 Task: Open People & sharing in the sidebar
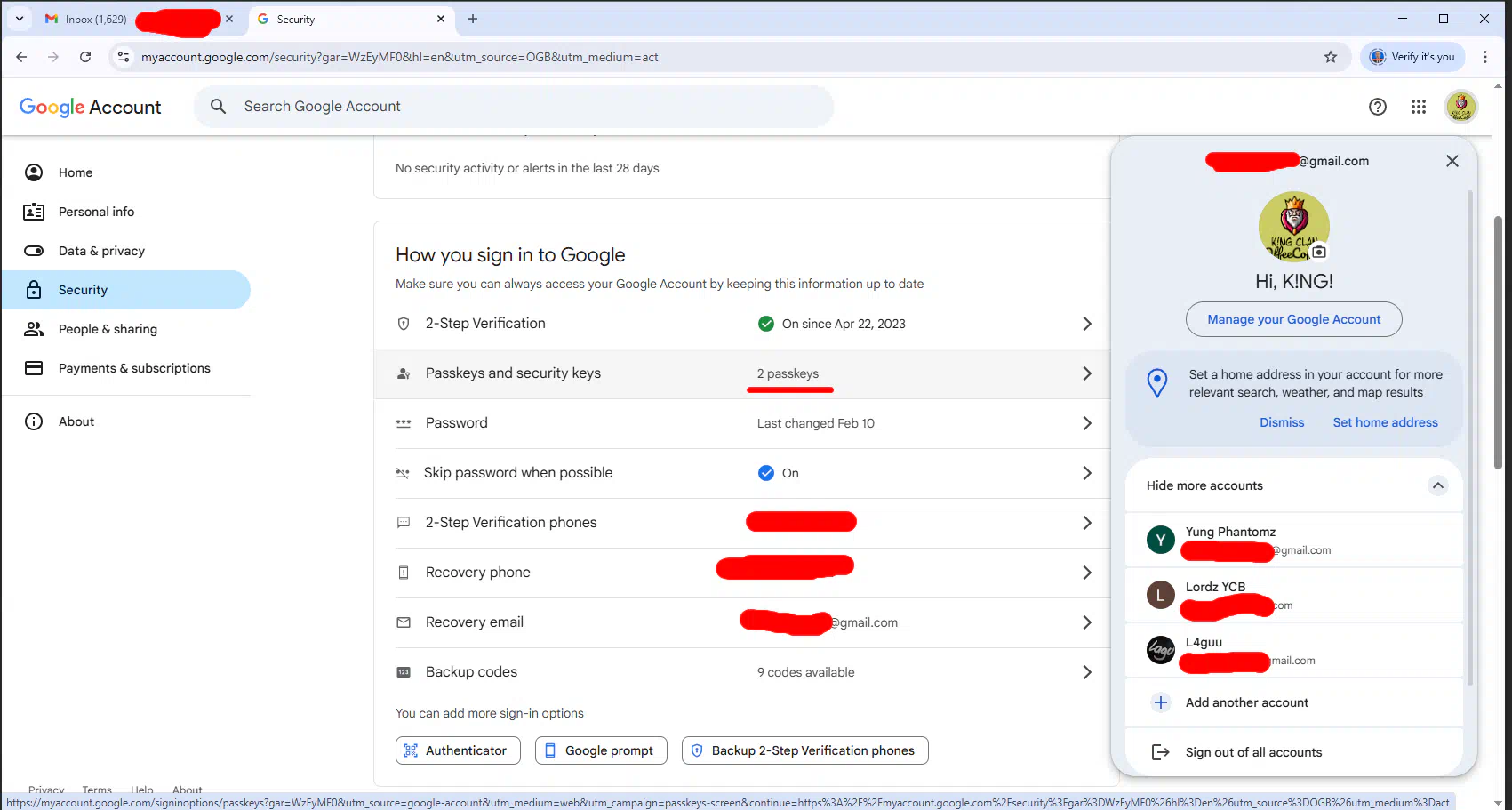[x=126, y=329]
